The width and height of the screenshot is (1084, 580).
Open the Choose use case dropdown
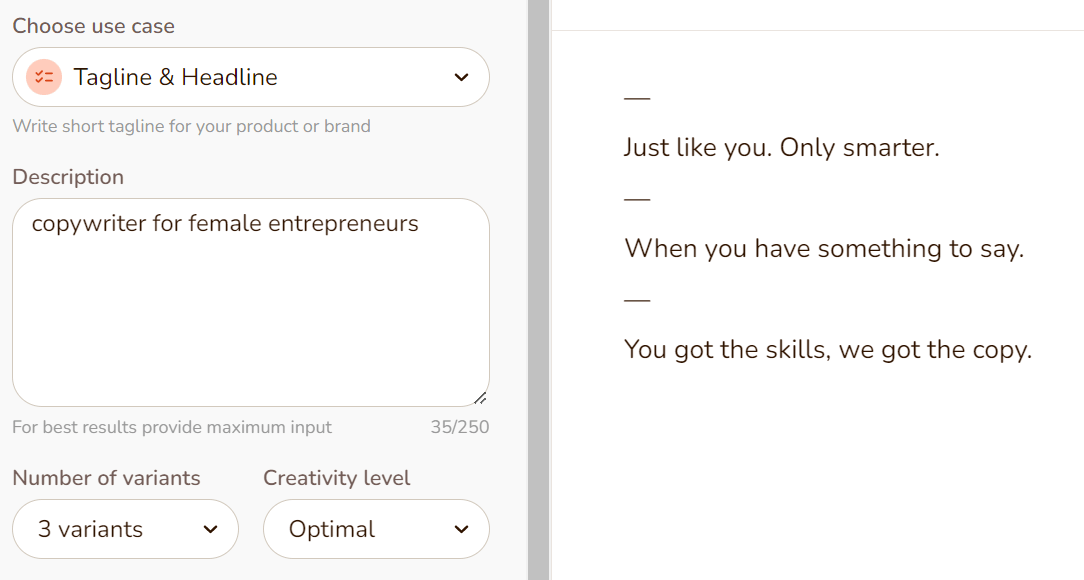coord(251,77)
